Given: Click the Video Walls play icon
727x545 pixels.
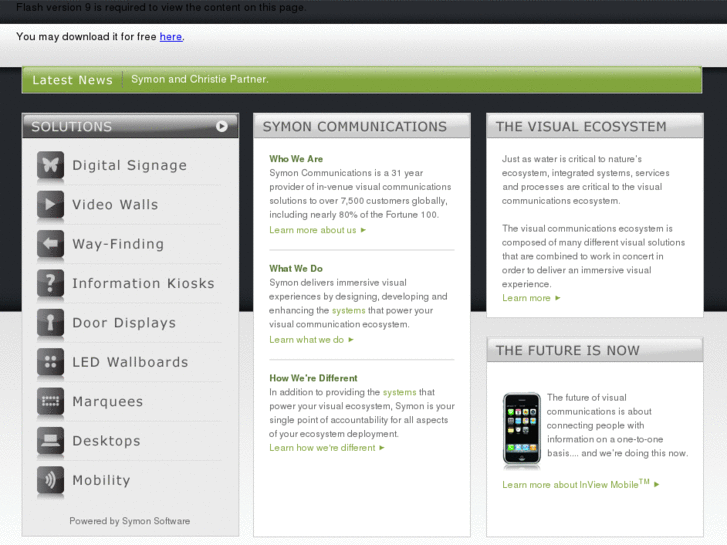Looking at the screenshot, I should pos(51,205).
